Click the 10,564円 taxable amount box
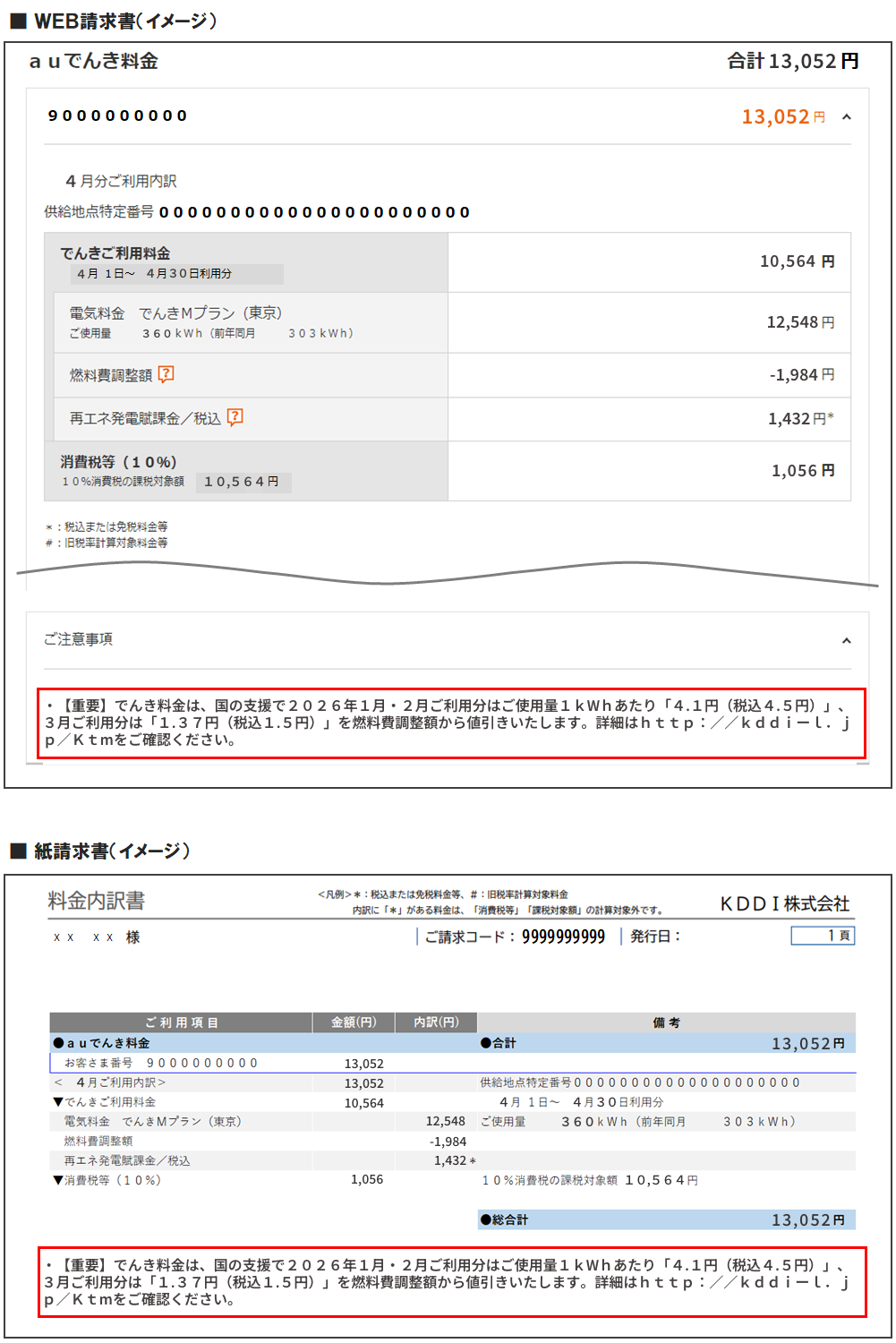The image size is (896, 1343). click(243, 482)
